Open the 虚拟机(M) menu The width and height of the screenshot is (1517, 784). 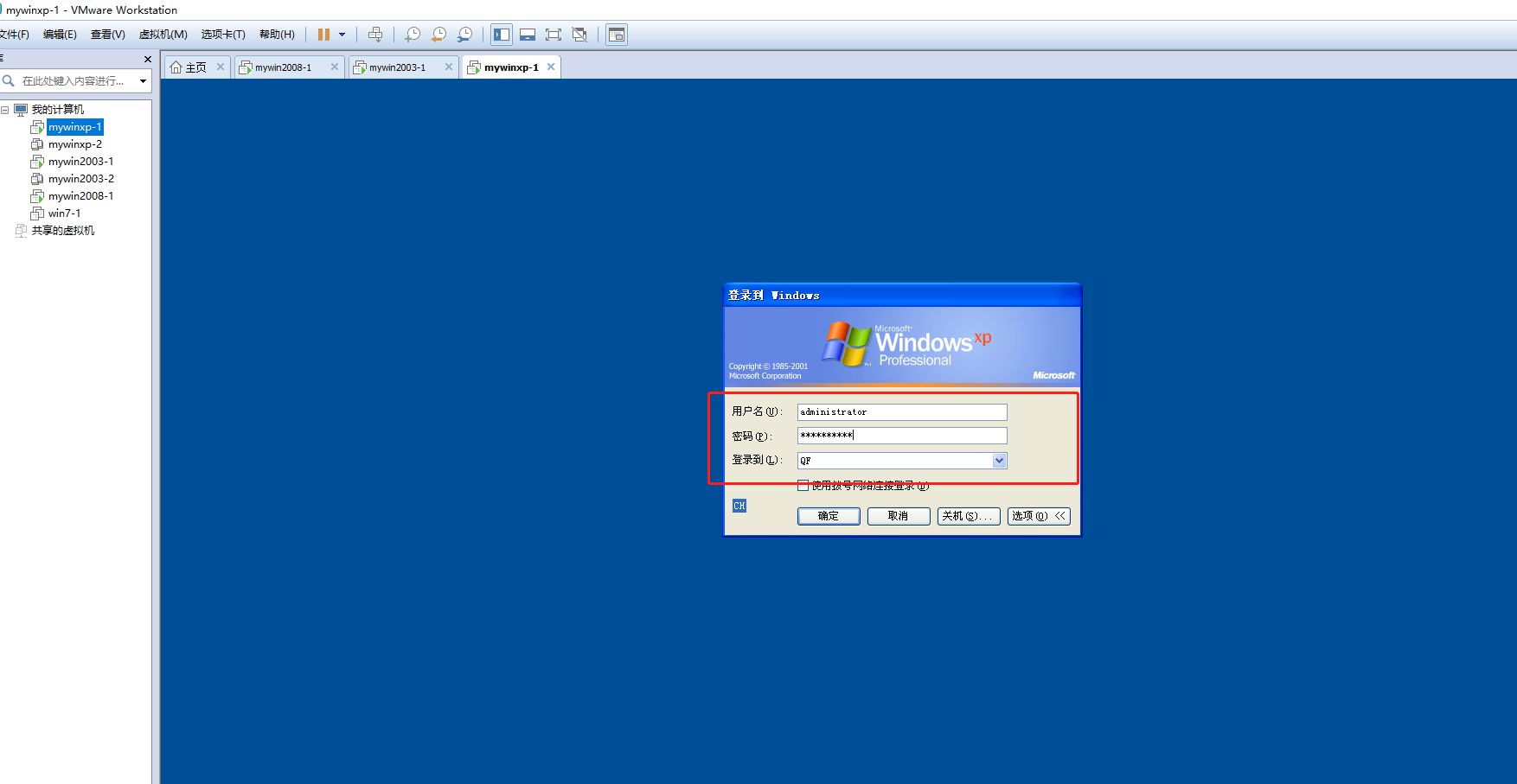163,35
